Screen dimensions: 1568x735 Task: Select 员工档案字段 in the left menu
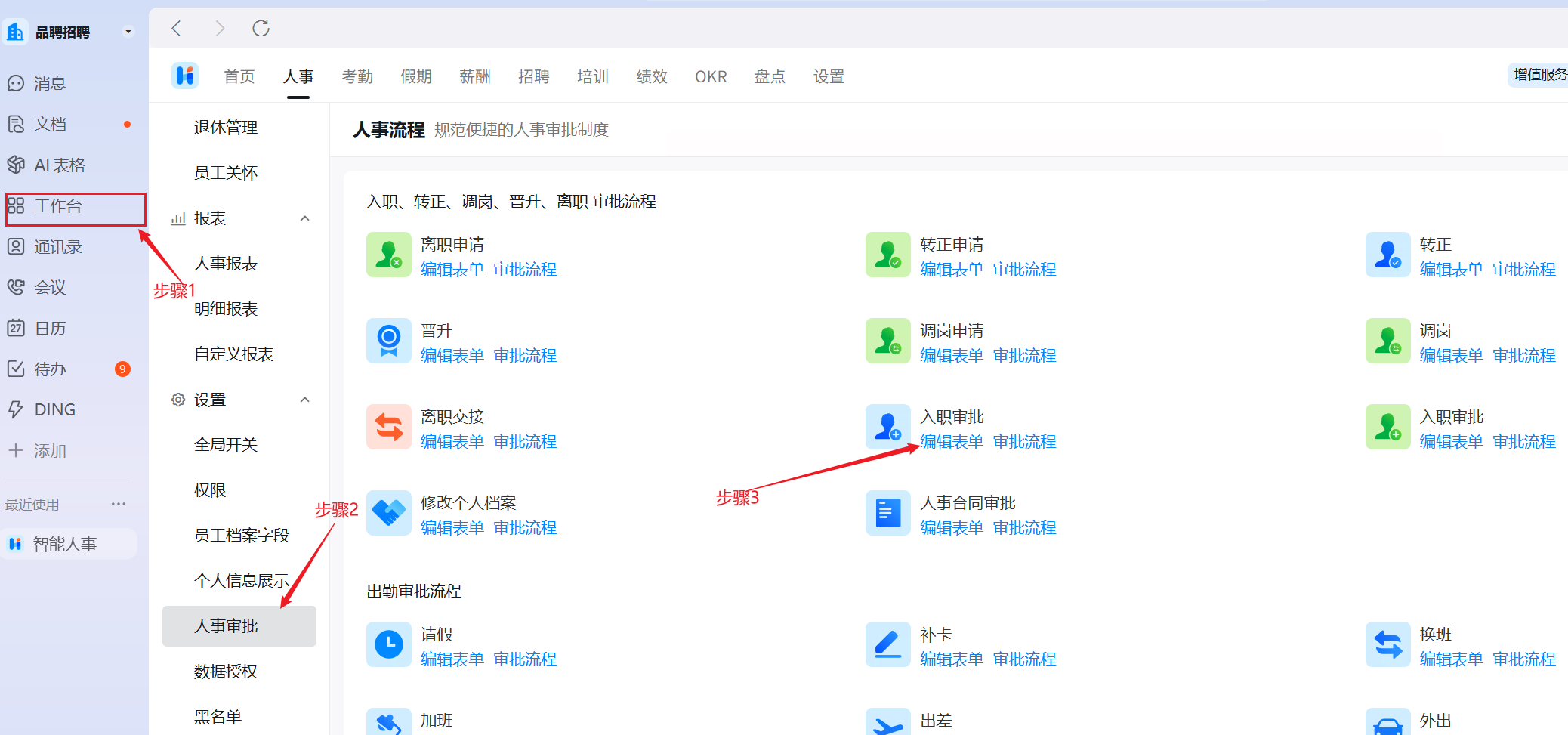[242, 536]
